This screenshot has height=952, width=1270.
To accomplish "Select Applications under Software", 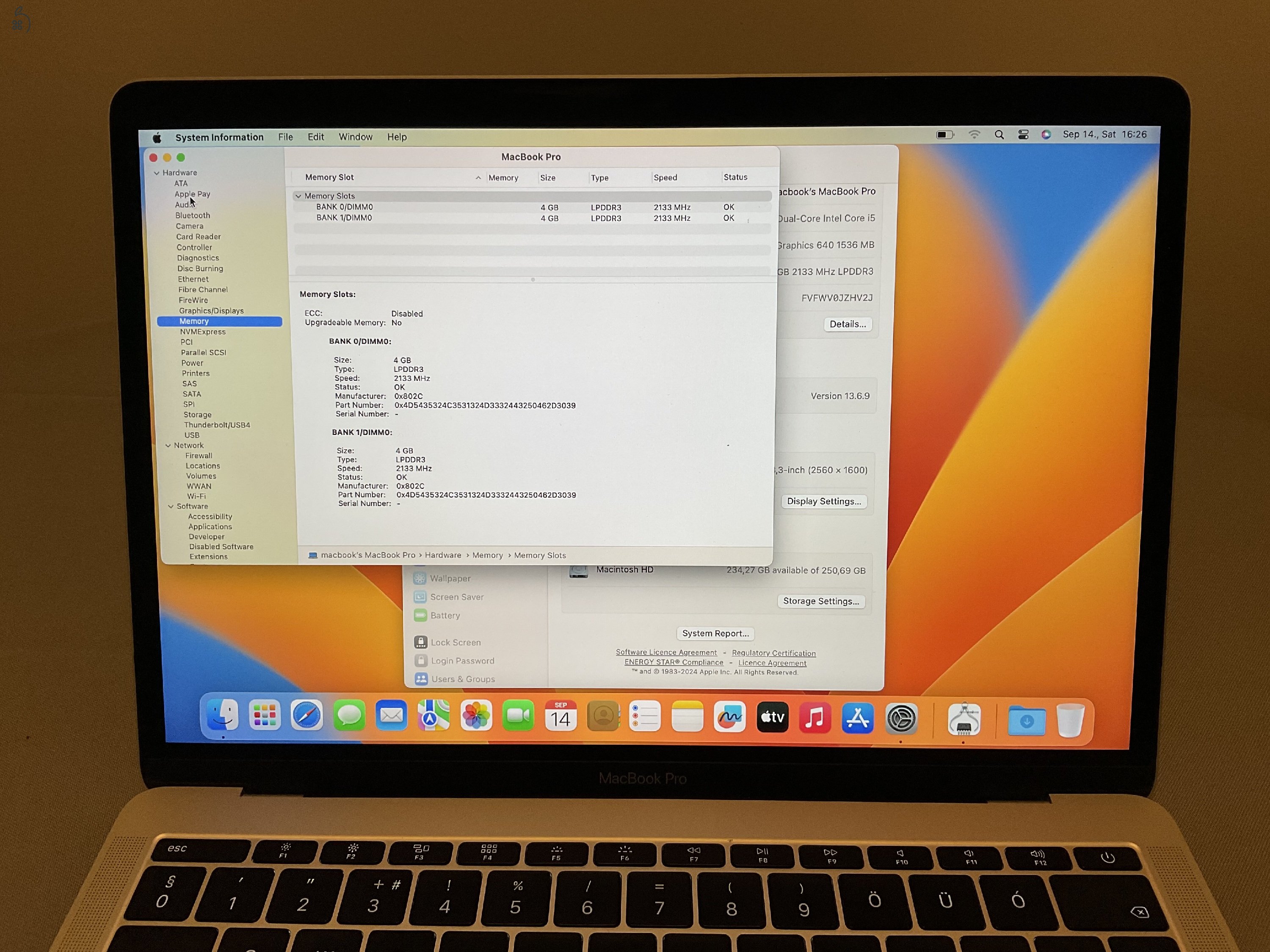I will pyautogui.click(x=210, y=527).
